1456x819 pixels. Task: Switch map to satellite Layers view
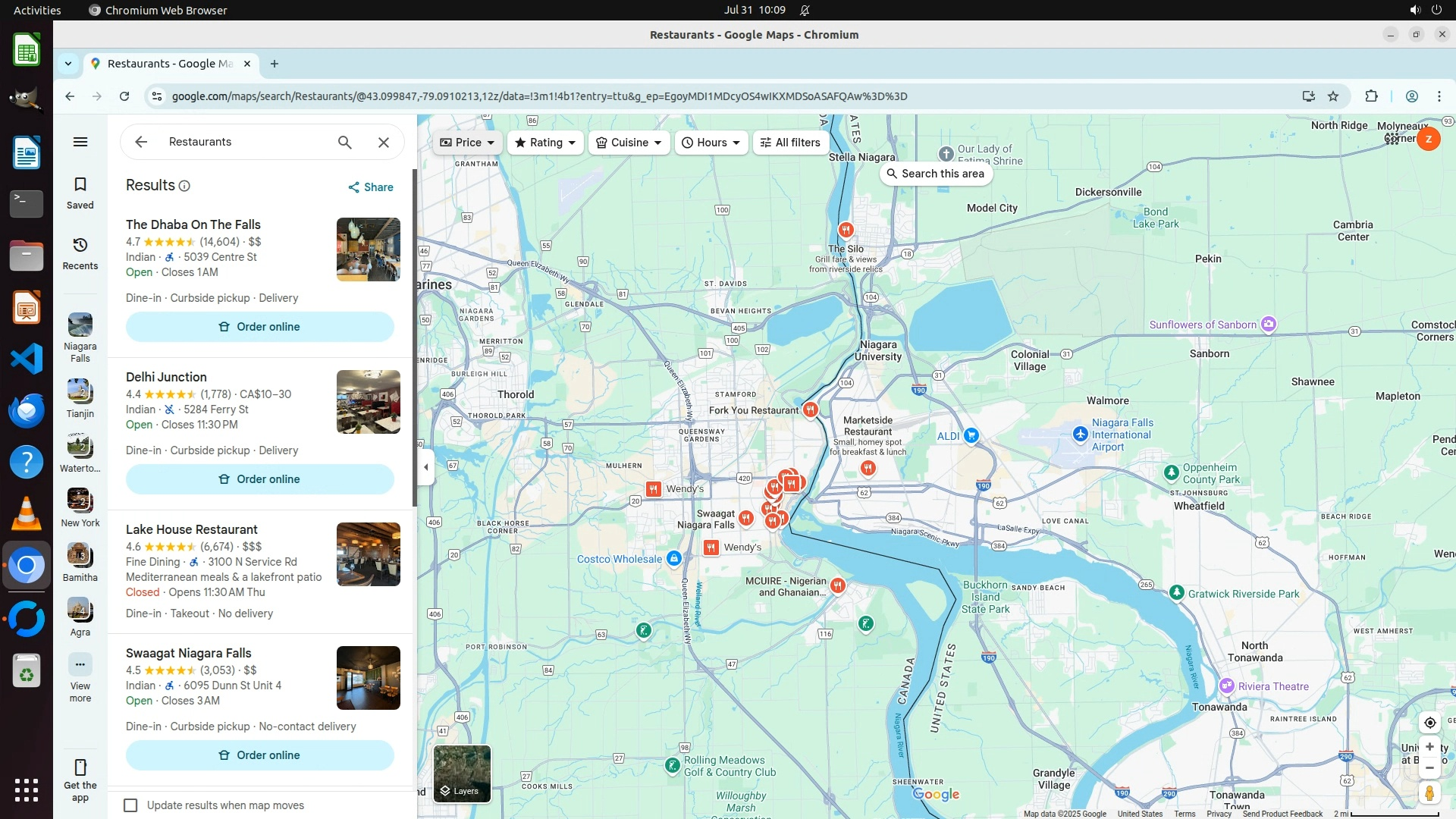pos(462,773)
